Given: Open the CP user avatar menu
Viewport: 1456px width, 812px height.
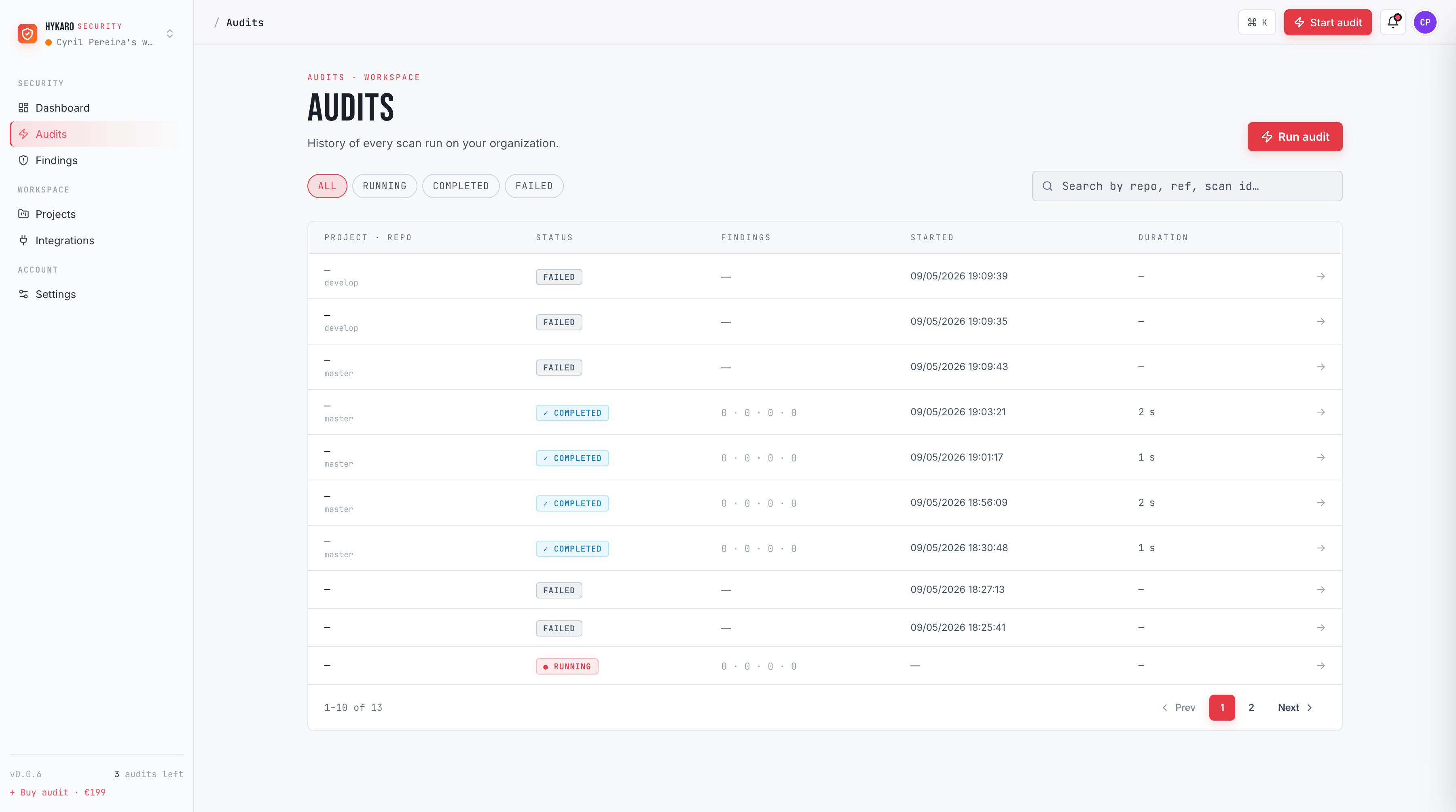Looking at the screenshot, I should (x=1425, y=23).
